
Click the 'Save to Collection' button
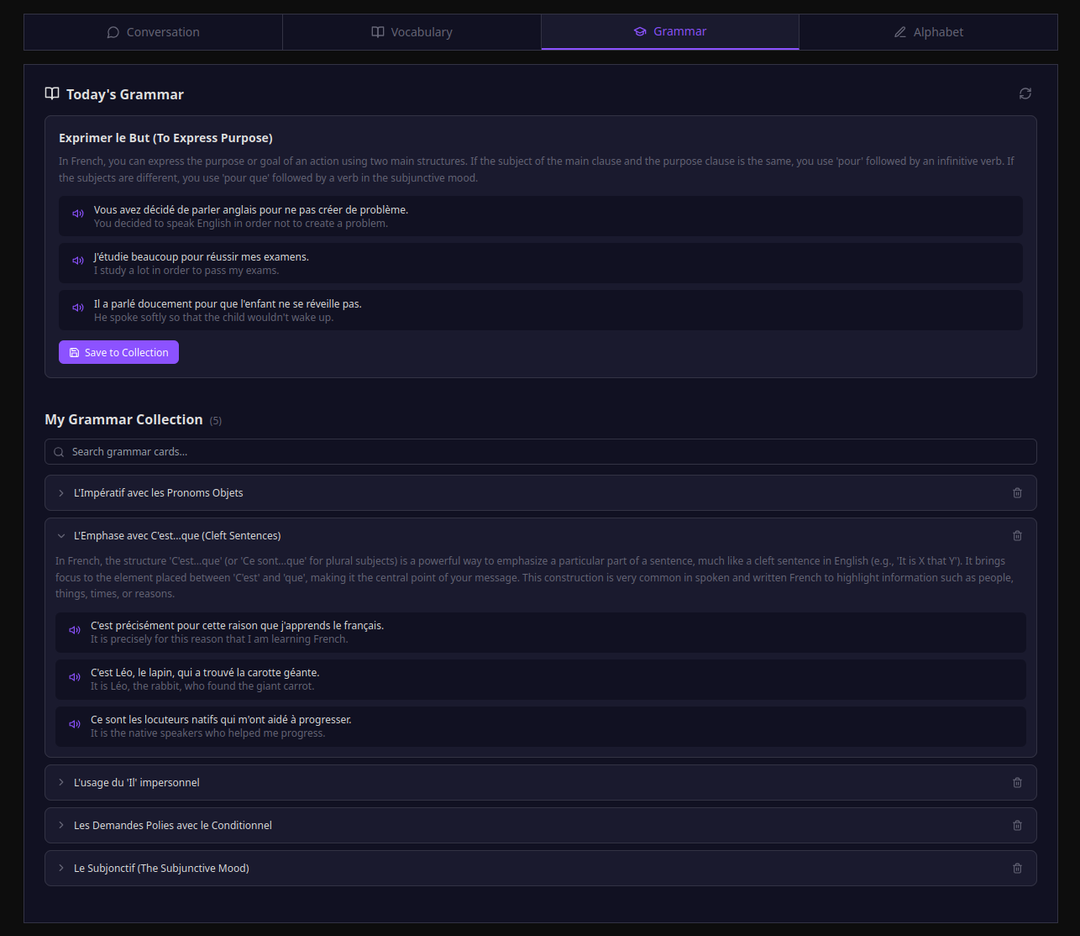118,352
